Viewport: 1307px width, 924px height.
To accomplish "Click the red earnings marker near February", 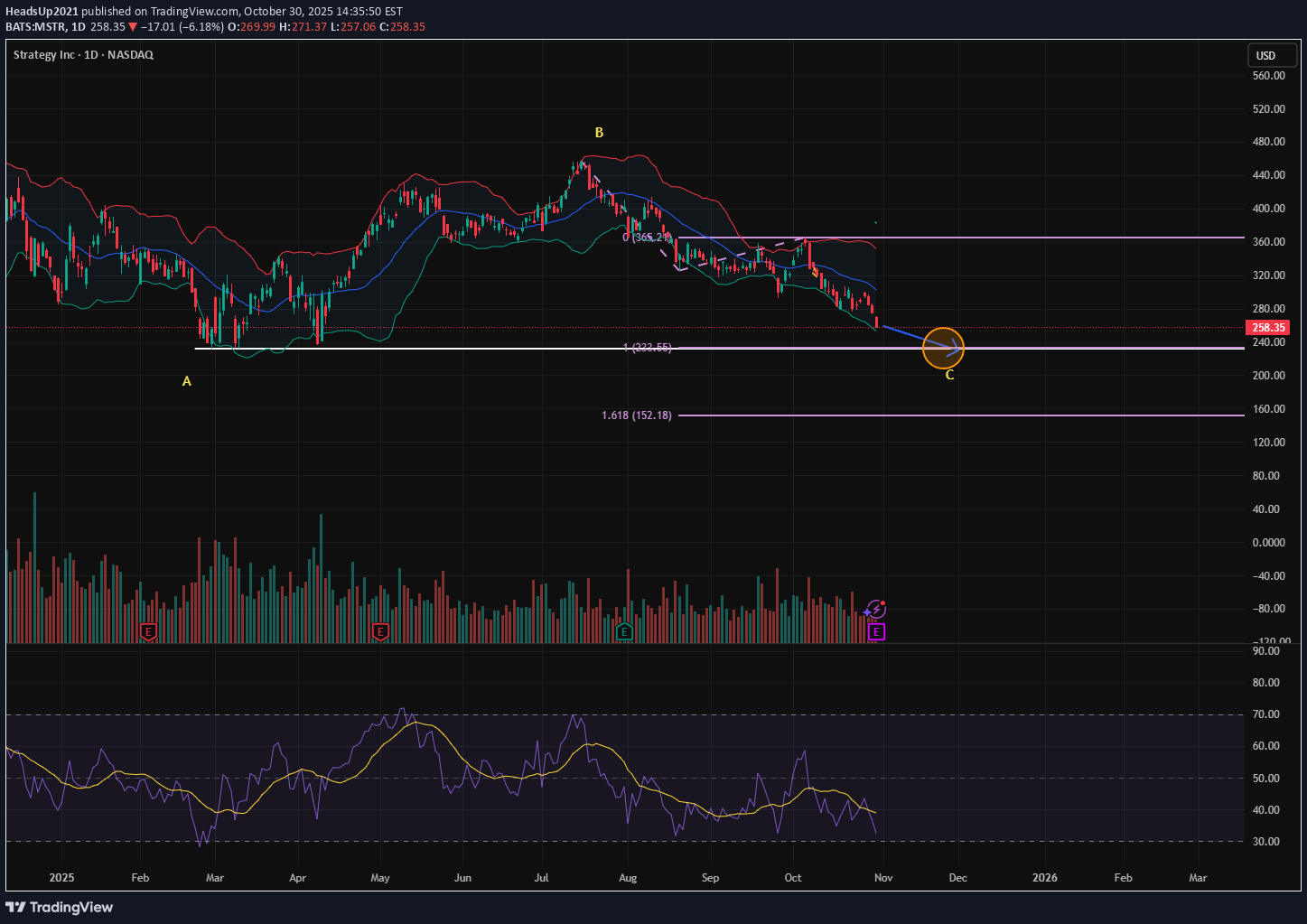I will [149, 632].
